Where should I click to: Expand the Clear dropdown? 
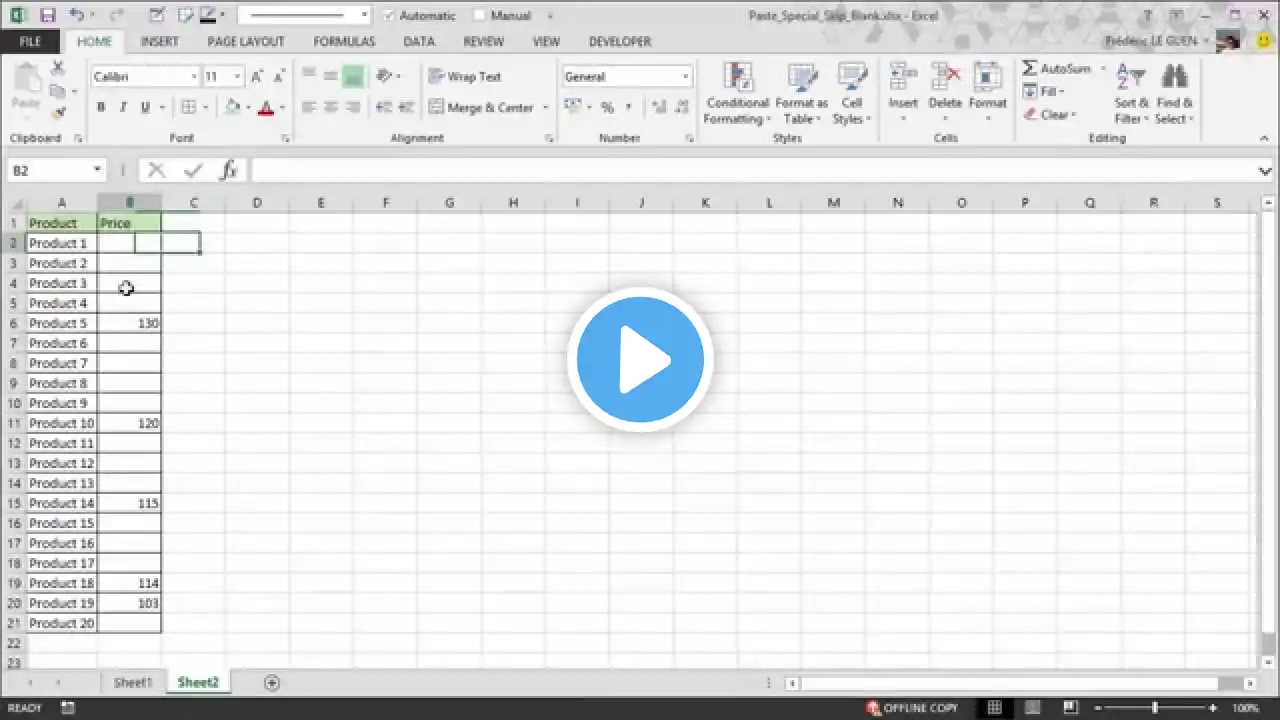(x=1073, y=115)
